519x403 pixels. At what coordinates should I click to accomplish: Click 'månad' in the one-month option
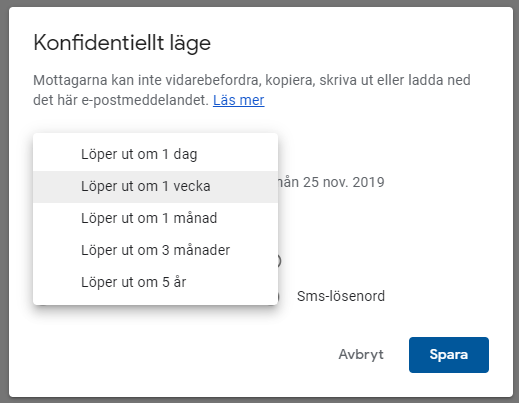pos(195,219)
